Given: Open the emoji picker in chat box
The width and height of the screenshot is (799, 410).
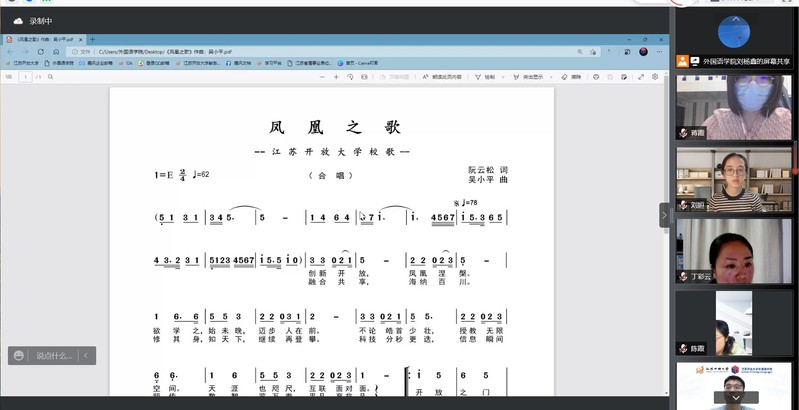Looking at the screenshot, I should coord(19,356).
